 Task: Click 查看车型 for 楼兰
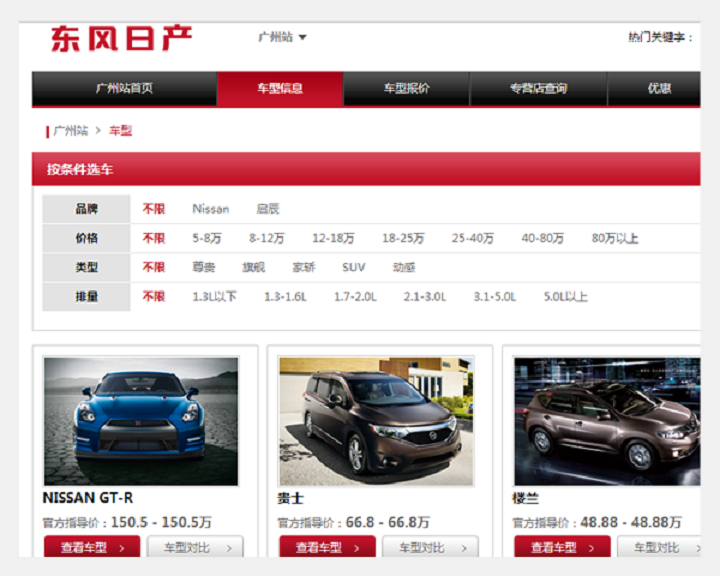pyautogui.click(x=562, y=547)
